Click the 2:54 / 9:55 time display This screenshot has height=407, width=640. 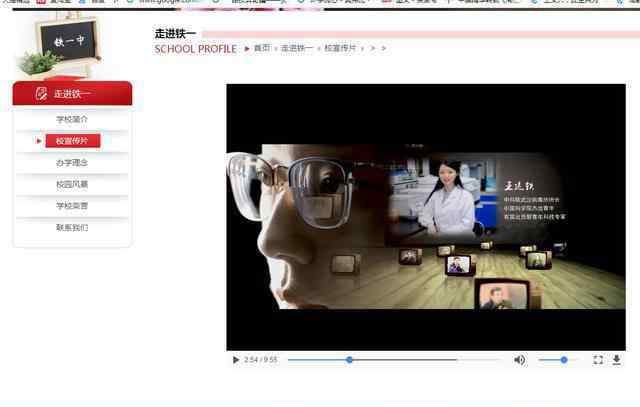(260, 360)
